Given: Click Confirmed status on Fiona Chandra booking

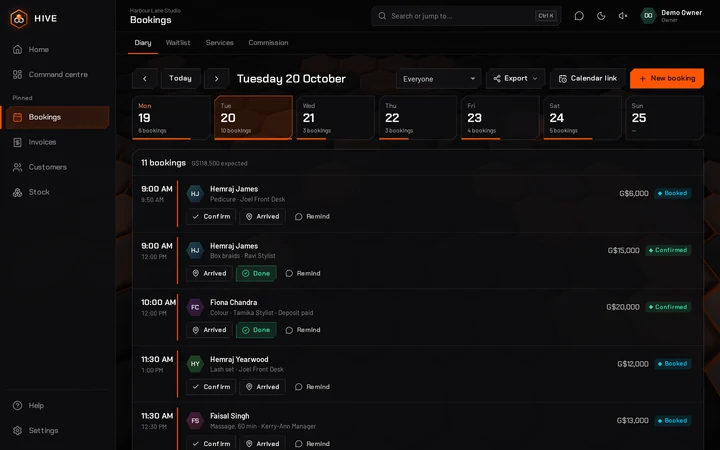Looking at the screenshot, I should point(668,307).
